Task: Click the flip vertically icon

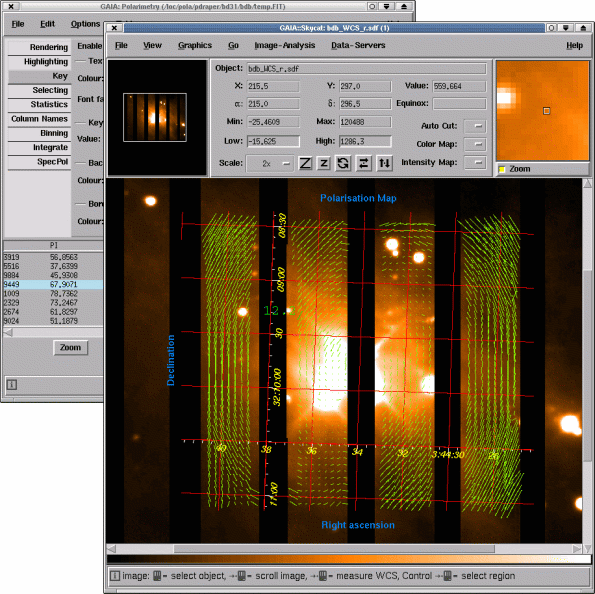Action: [x=384, y=163]
